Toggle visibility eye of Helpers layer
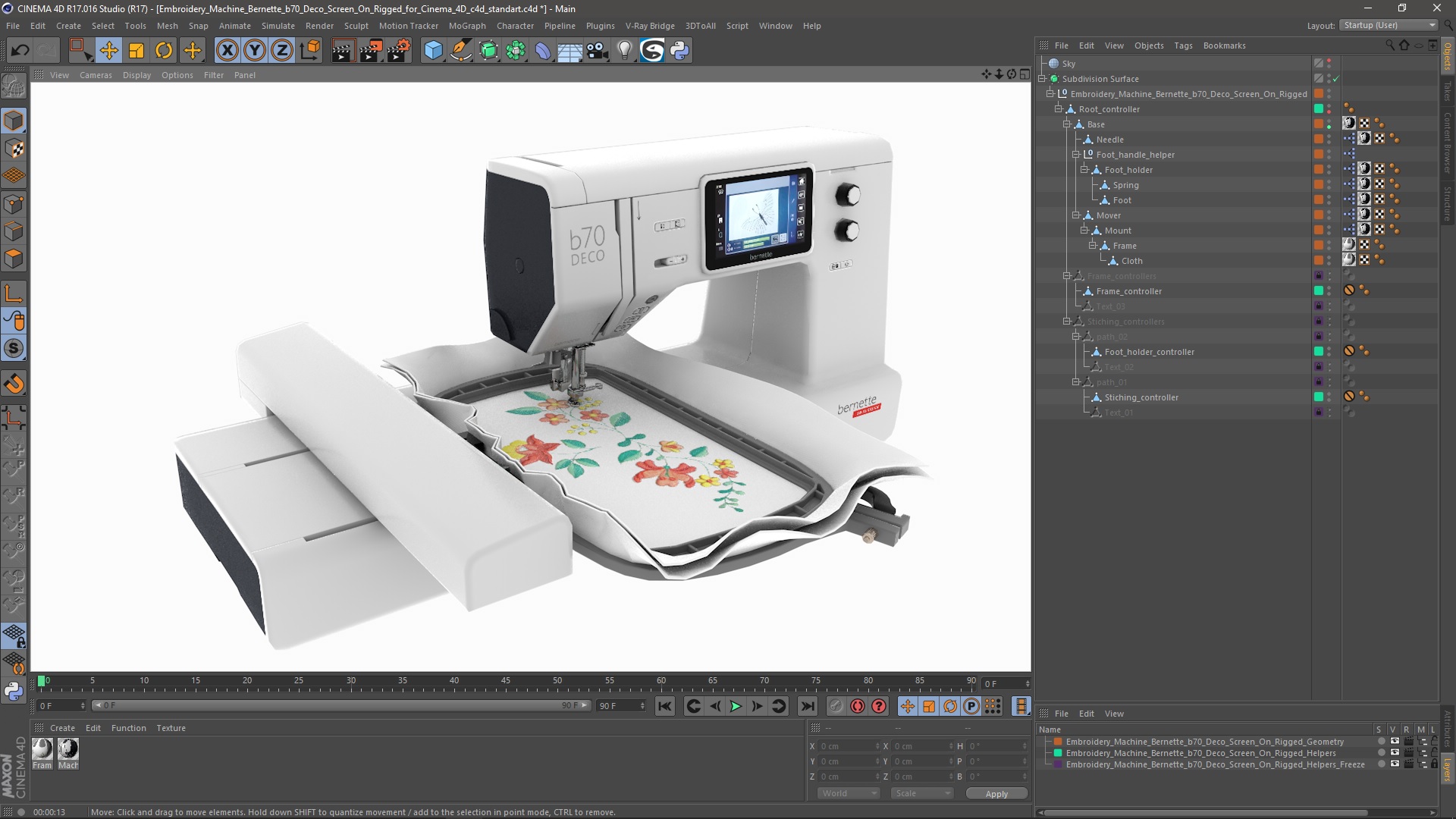 coord(1394,753)
